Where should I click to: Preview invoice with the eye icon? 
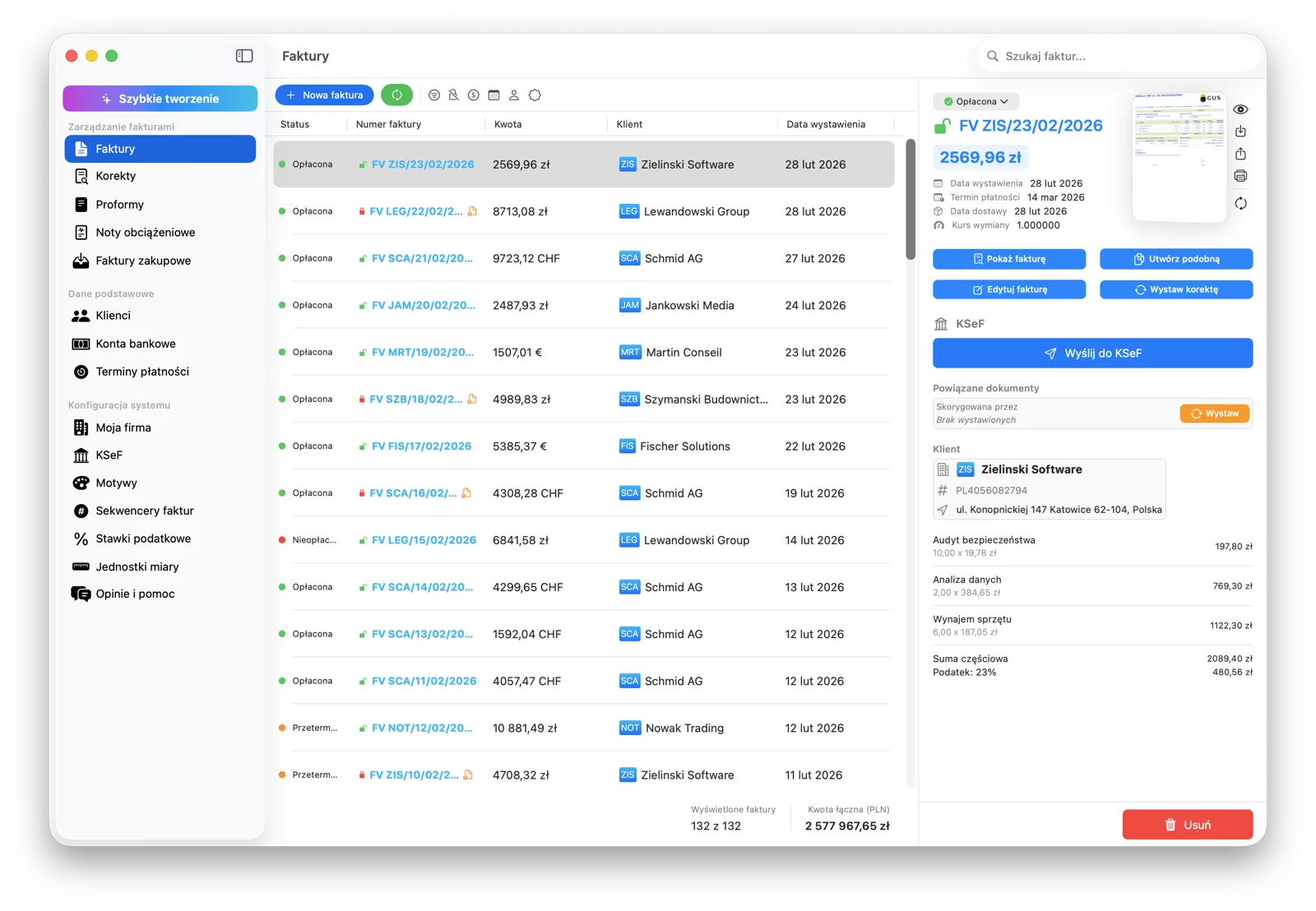click(x=1240, y=109)
